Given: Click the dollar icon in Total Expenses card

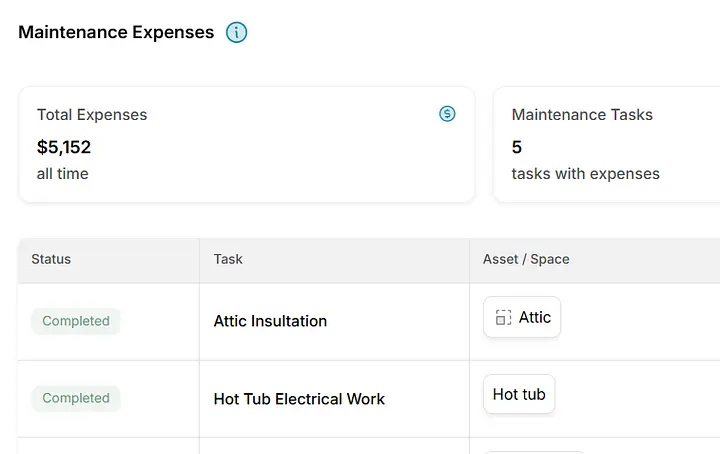Looking at the screenshot, I should tap(447, 114).
